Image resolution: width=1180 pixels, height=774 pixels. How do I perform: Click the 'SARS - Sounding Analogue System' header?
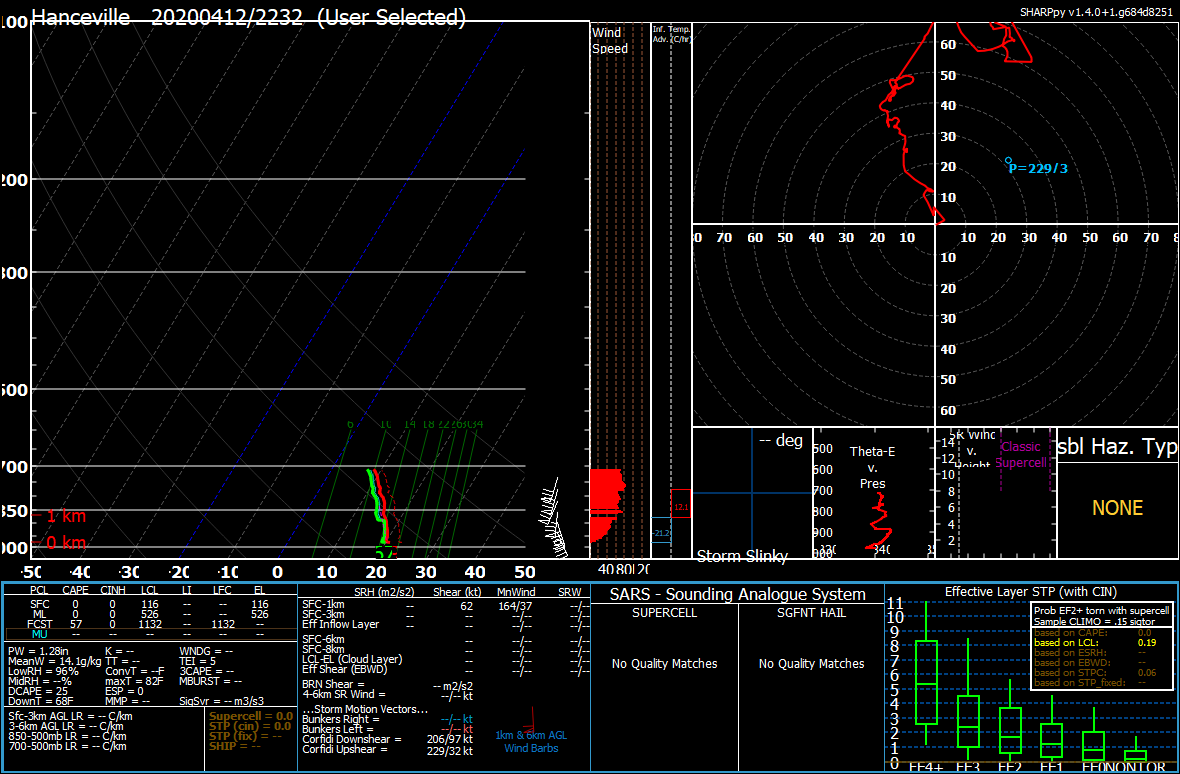738,594
